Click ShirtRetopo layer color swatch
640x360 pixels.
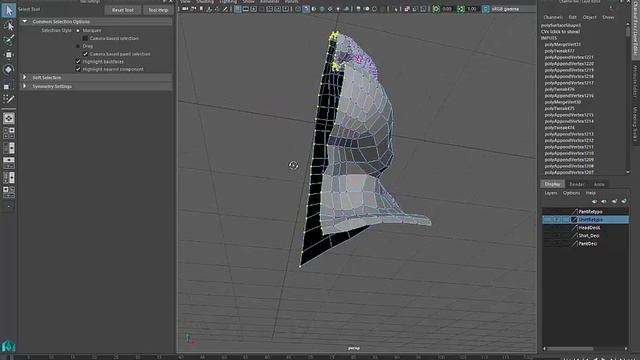[x=574, y=220]
